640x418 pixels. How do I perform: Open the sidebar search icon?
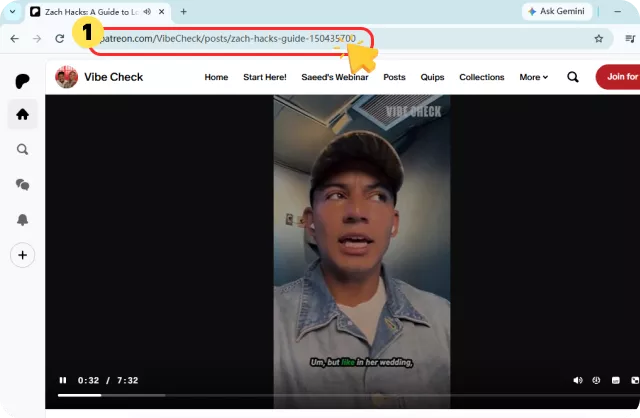tap(22, 149)
